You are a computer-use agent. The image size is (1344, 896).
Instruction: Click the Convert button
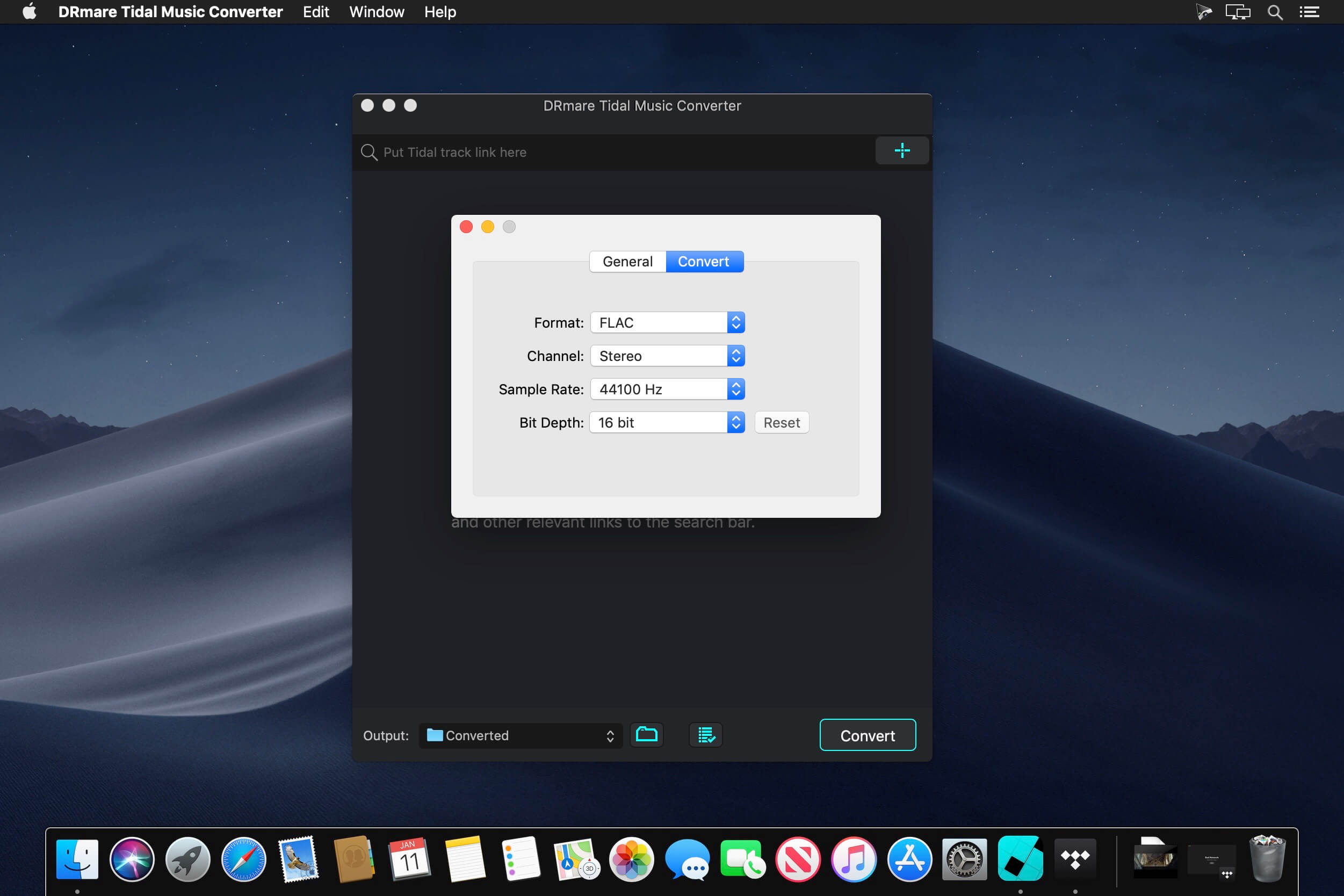(866, 734)
